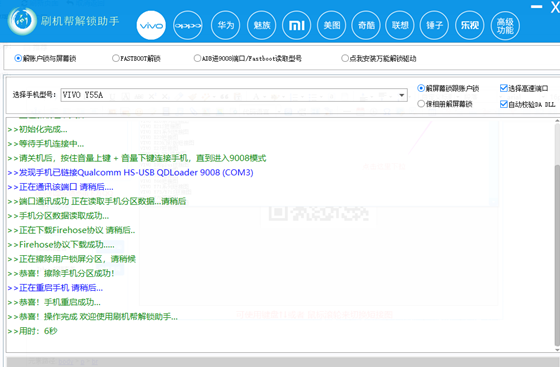Select the 乐视 brand icon

coord(470,25)
